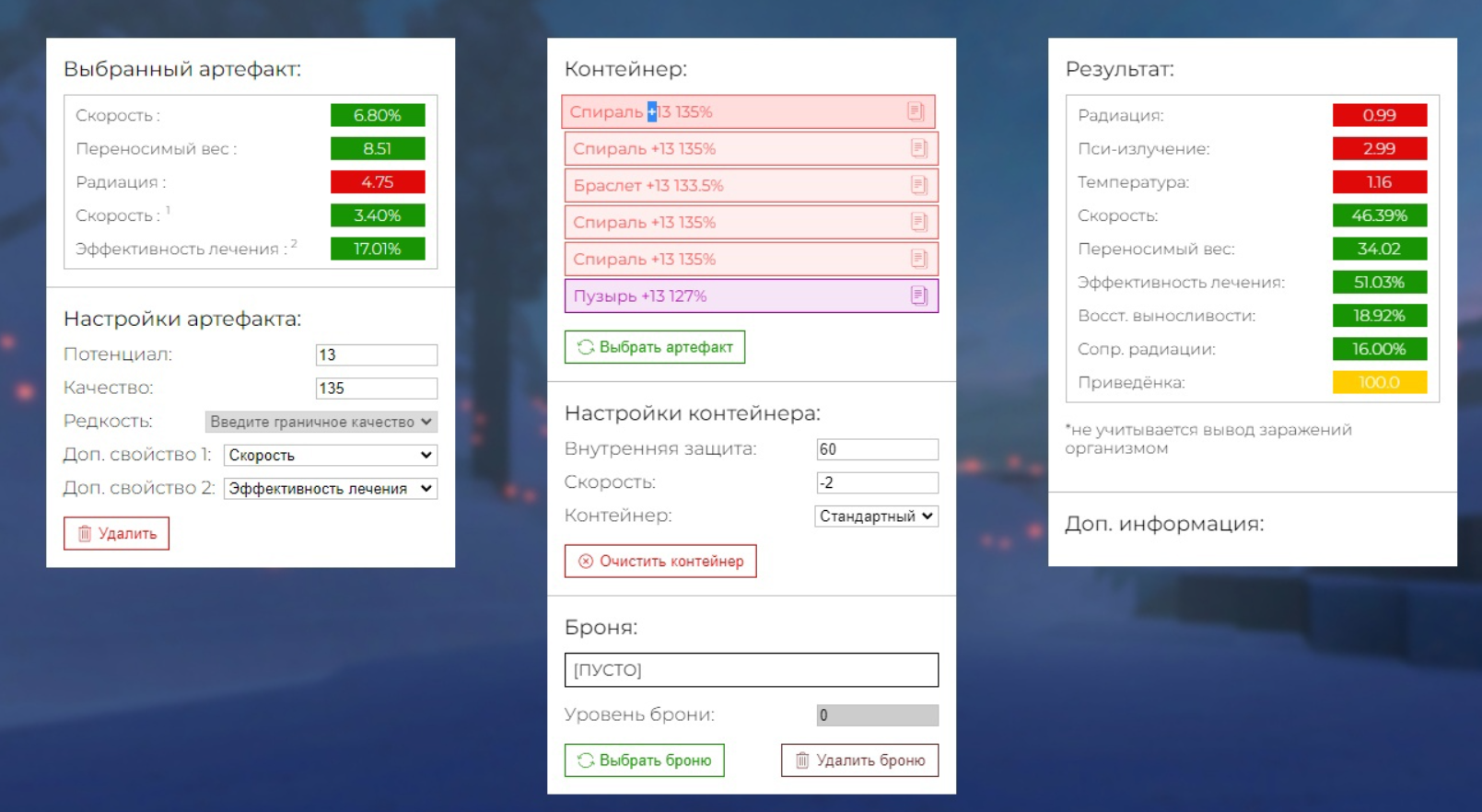Open the Редкость dropdown
This screenshot has height=812, width=1482.
321,422
